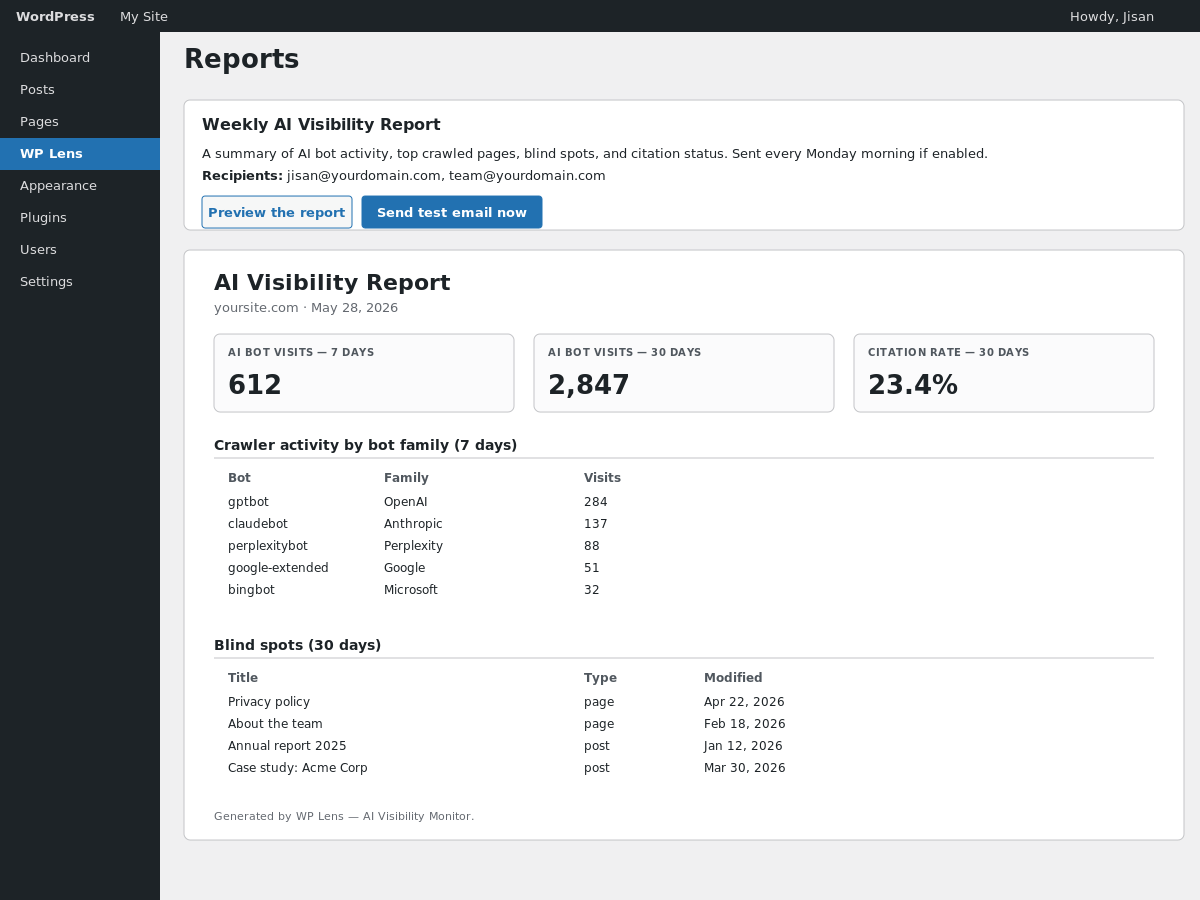Click the Visits column header
The width and height of the screenshot is (1200, 900).
pyautogui.click(x=602, y=478)
